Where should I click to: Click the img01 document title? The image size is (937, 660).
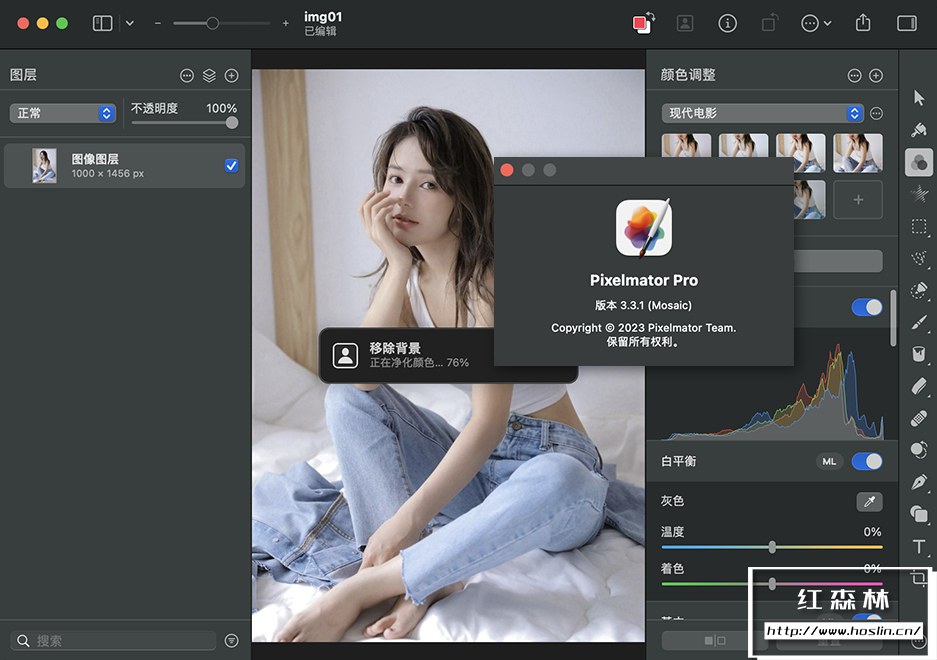(323, 17)
